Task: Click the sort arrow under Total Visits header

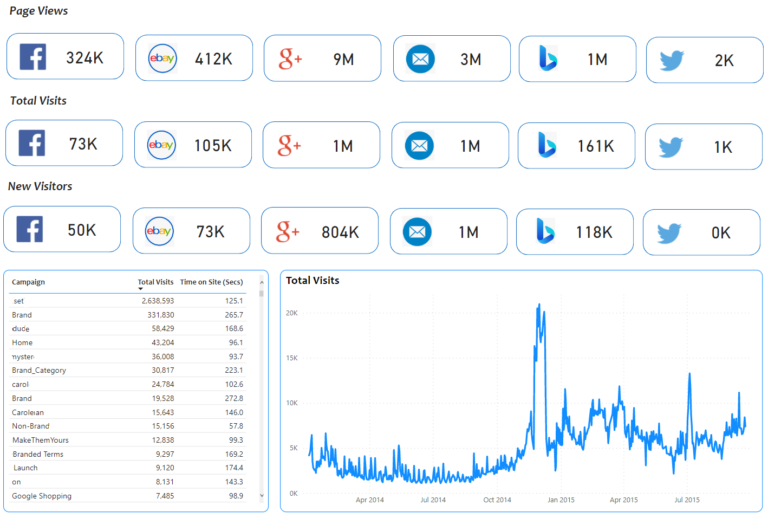Action: (141, 289)
